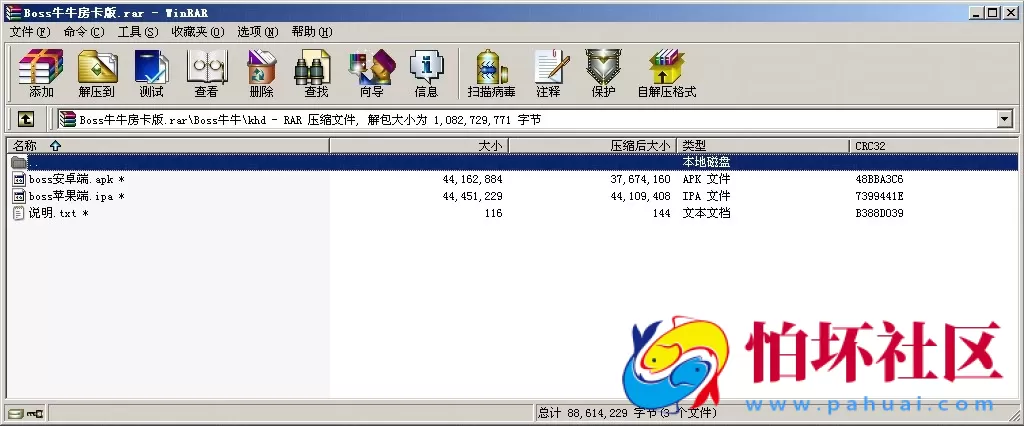1024x426 pixels.
Task: Open the 收藏夹(O) menu
Action: 197,31
